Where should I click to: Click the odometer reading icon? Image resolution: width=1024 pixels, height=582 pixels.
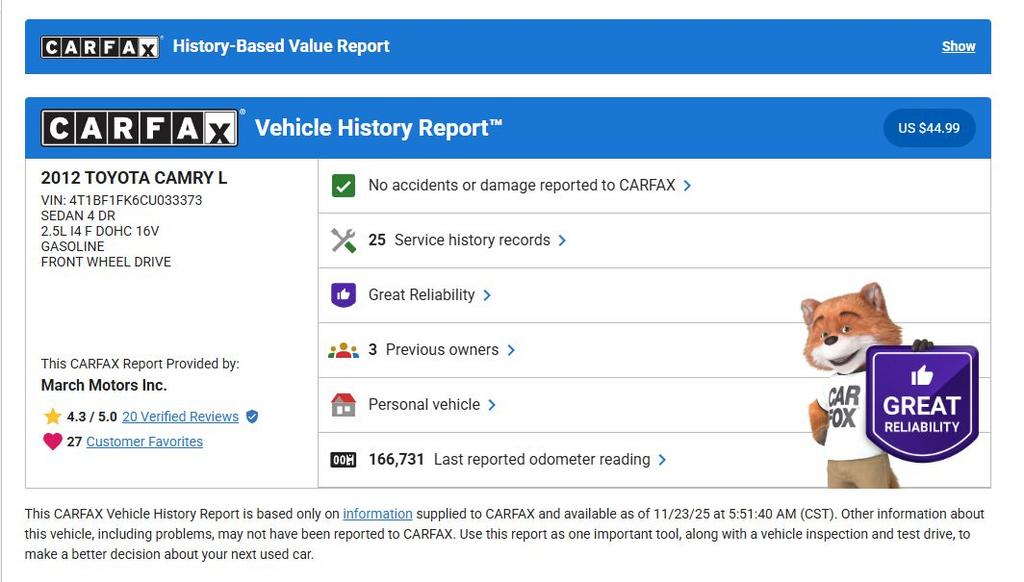[x=343, y=460]
